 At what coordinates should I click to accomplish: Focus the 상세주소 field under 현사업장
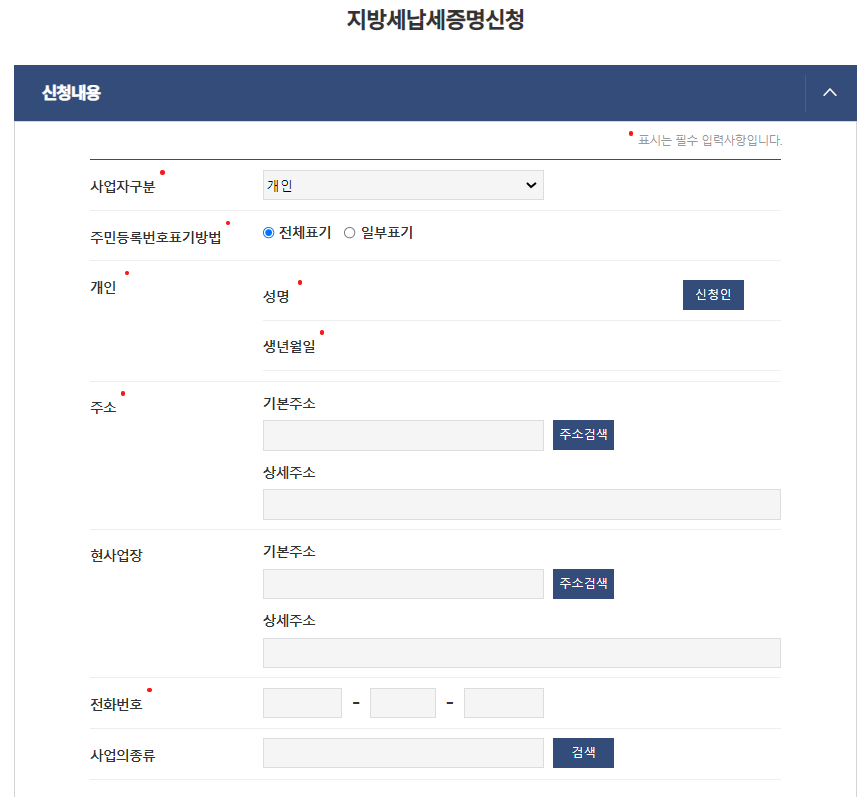(x=522, y=653)
